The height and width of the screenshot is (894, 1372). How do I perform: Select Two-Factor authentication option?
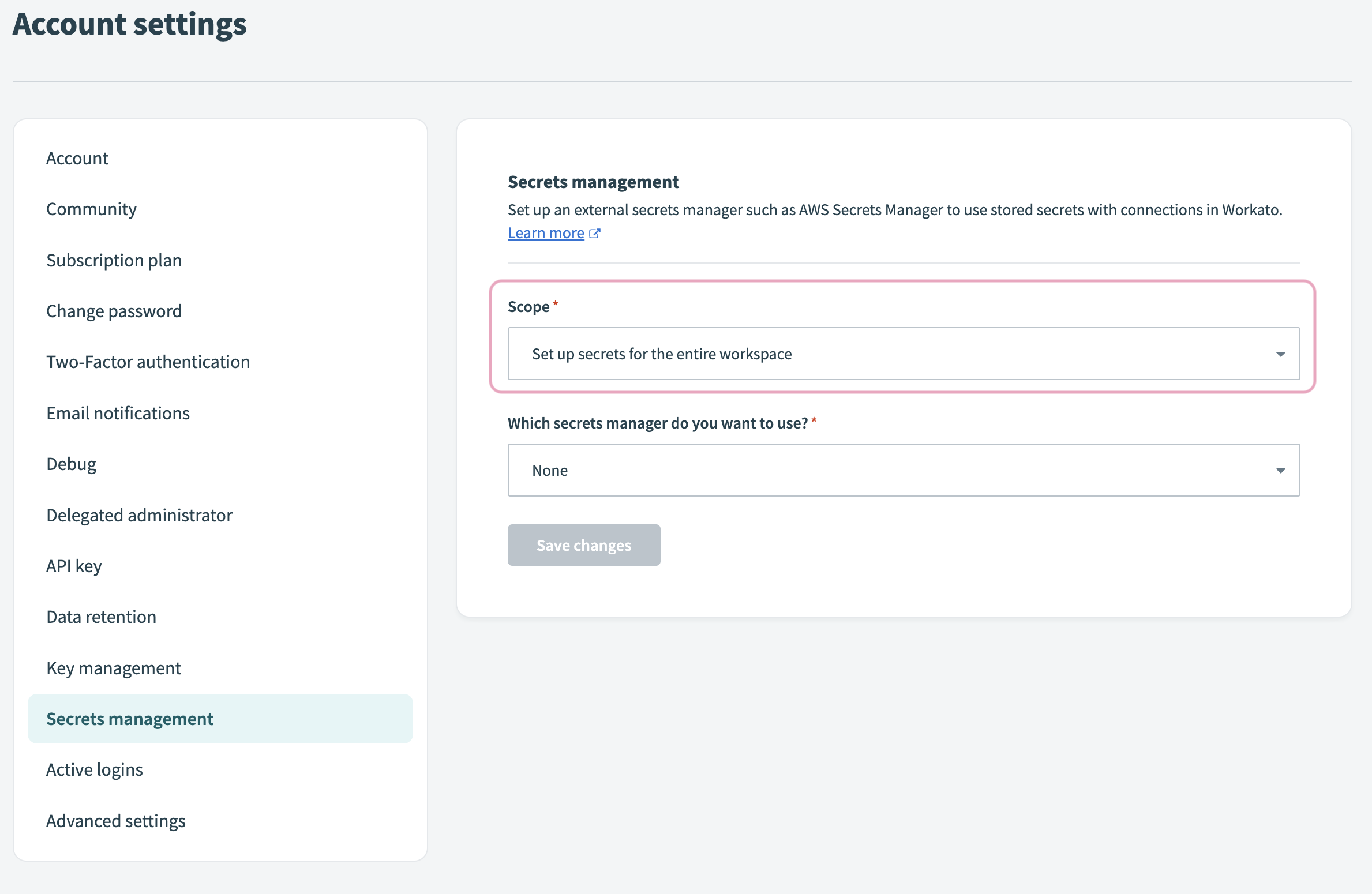[147, 361]
